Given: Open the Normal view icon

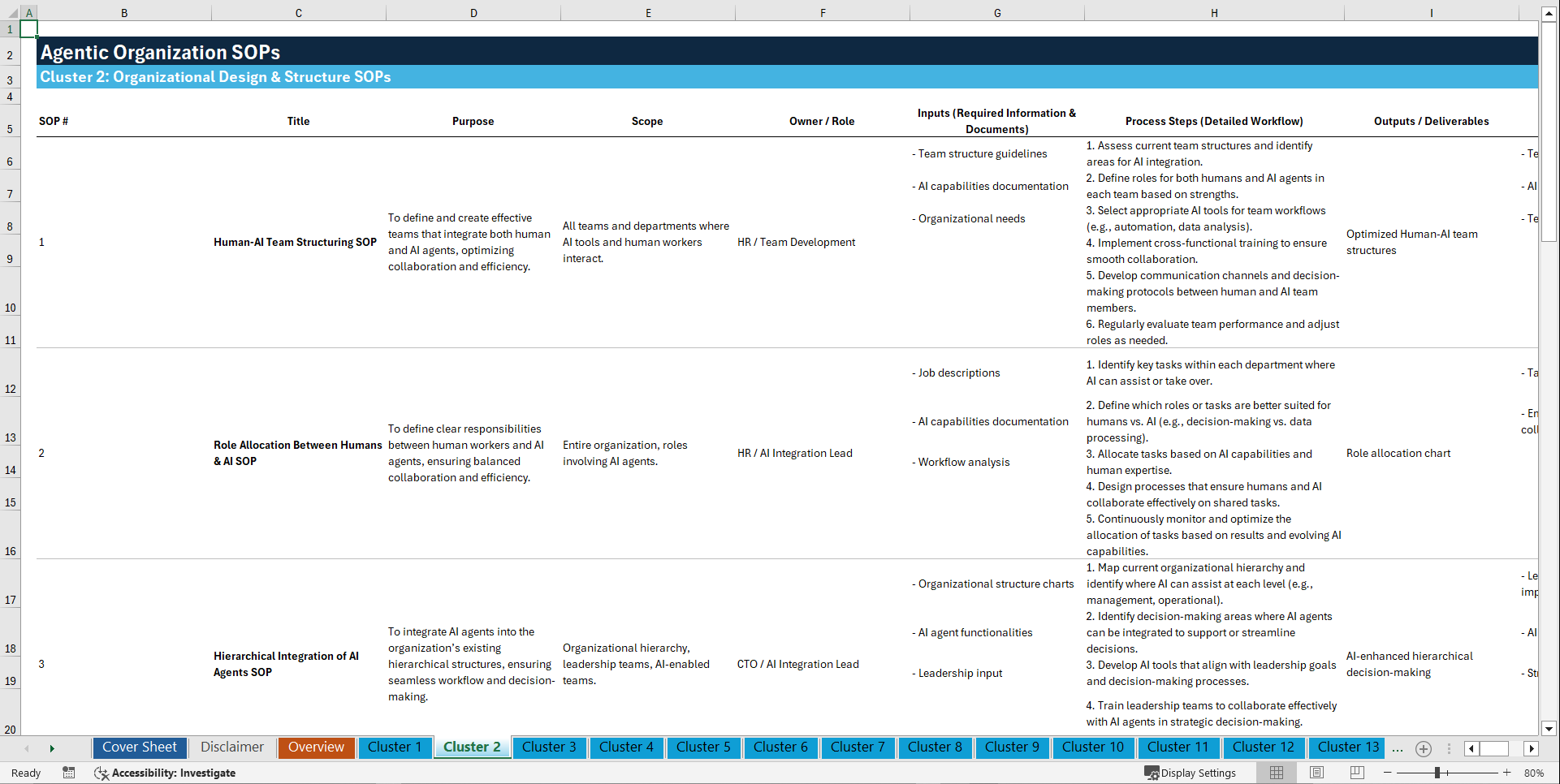Looking at the screenshot, I should 1276,773.
